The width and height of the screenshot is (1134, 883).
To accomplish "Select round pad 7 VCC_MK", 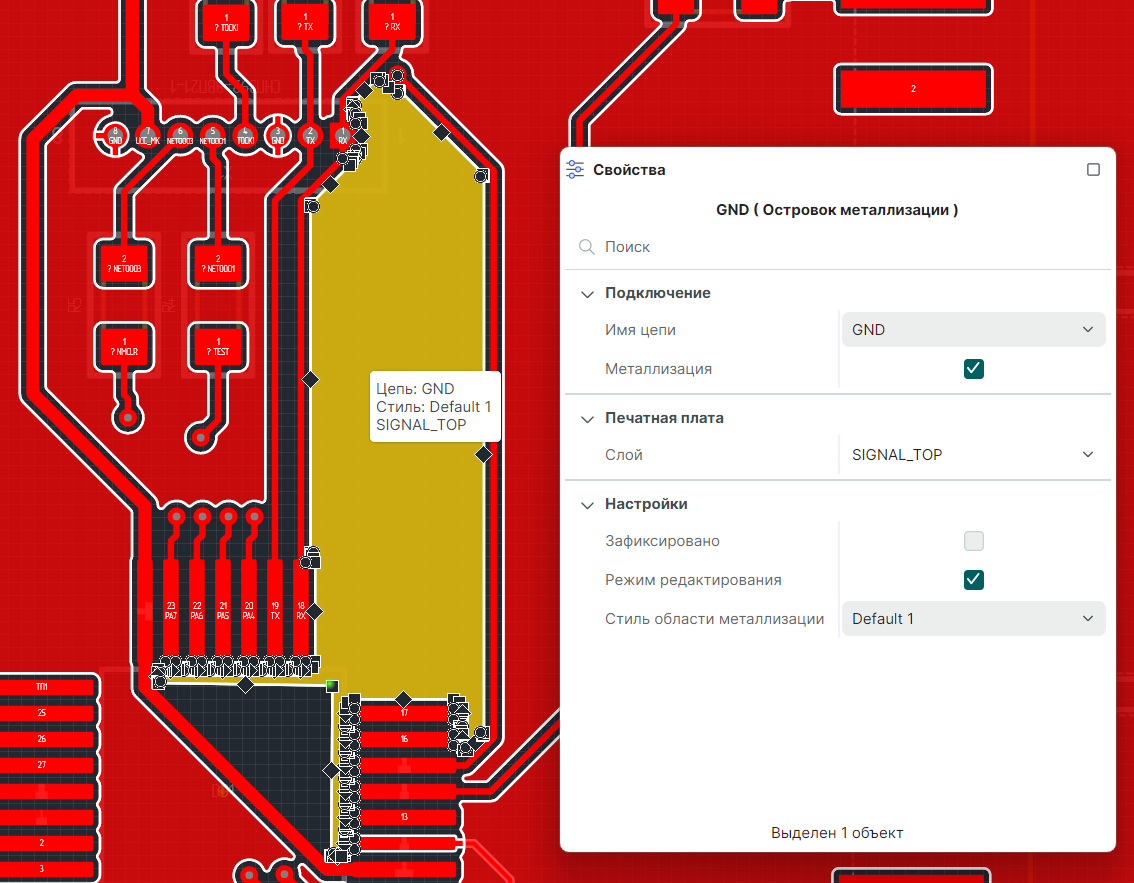I will point(147,136).
